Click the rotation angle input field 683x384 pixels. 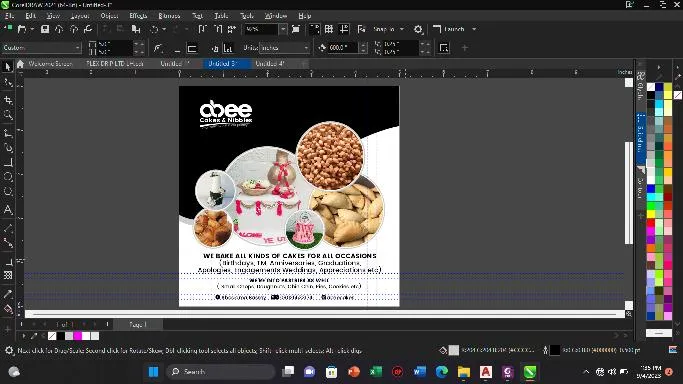click(344, 47)
